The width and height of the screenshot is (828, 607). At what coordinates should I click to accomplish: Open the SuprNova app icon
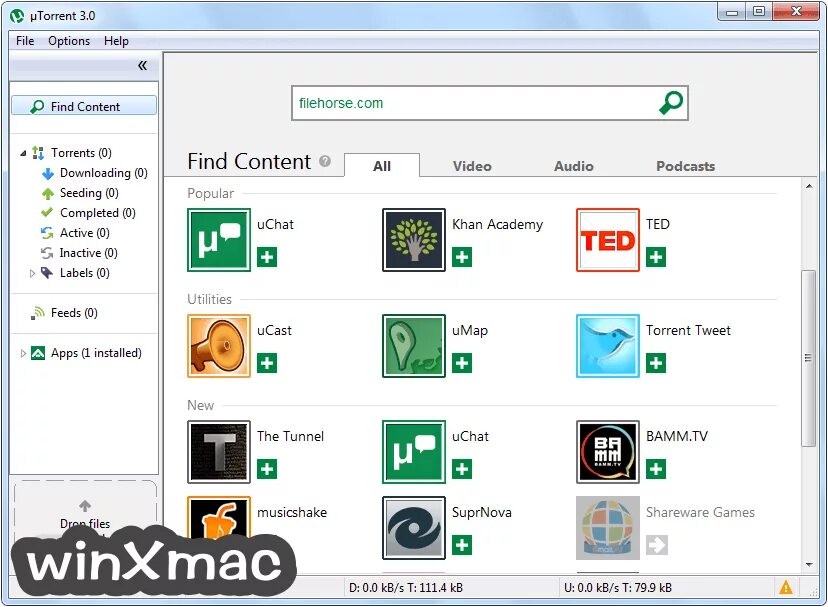[413, 528]
